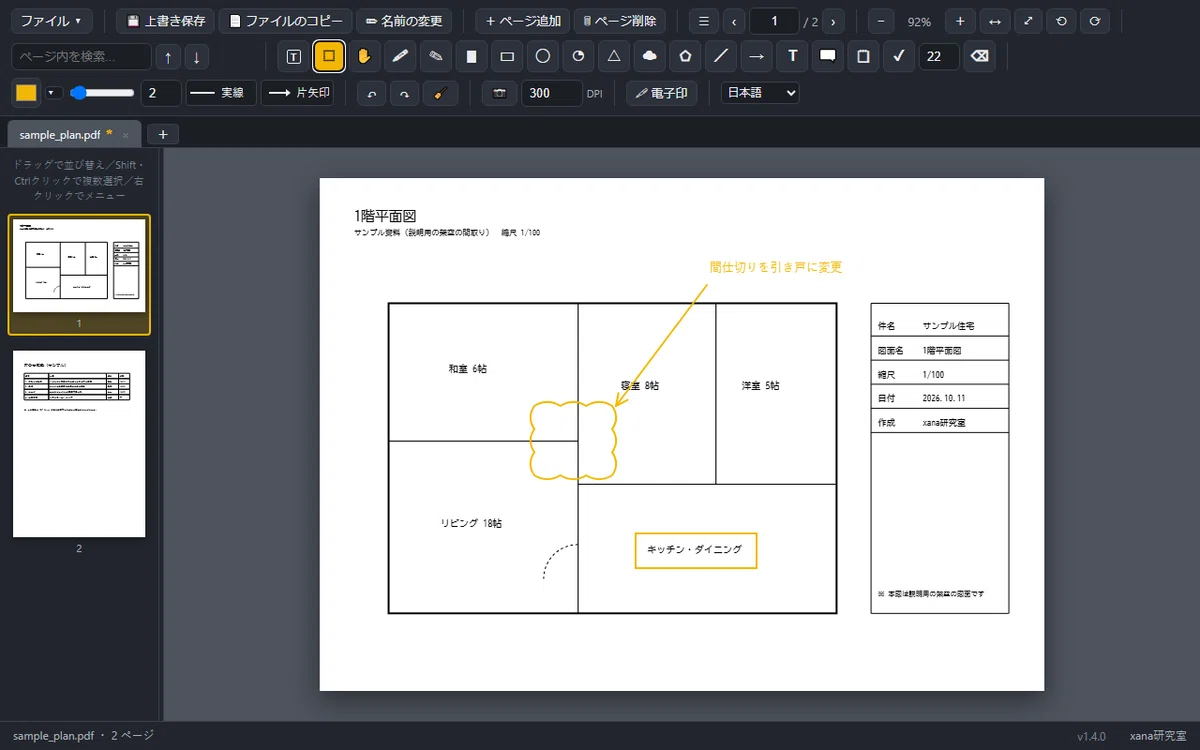Click the DPI field showing 300
Screen dimensions: 1200x750
(x=551, y=93)
